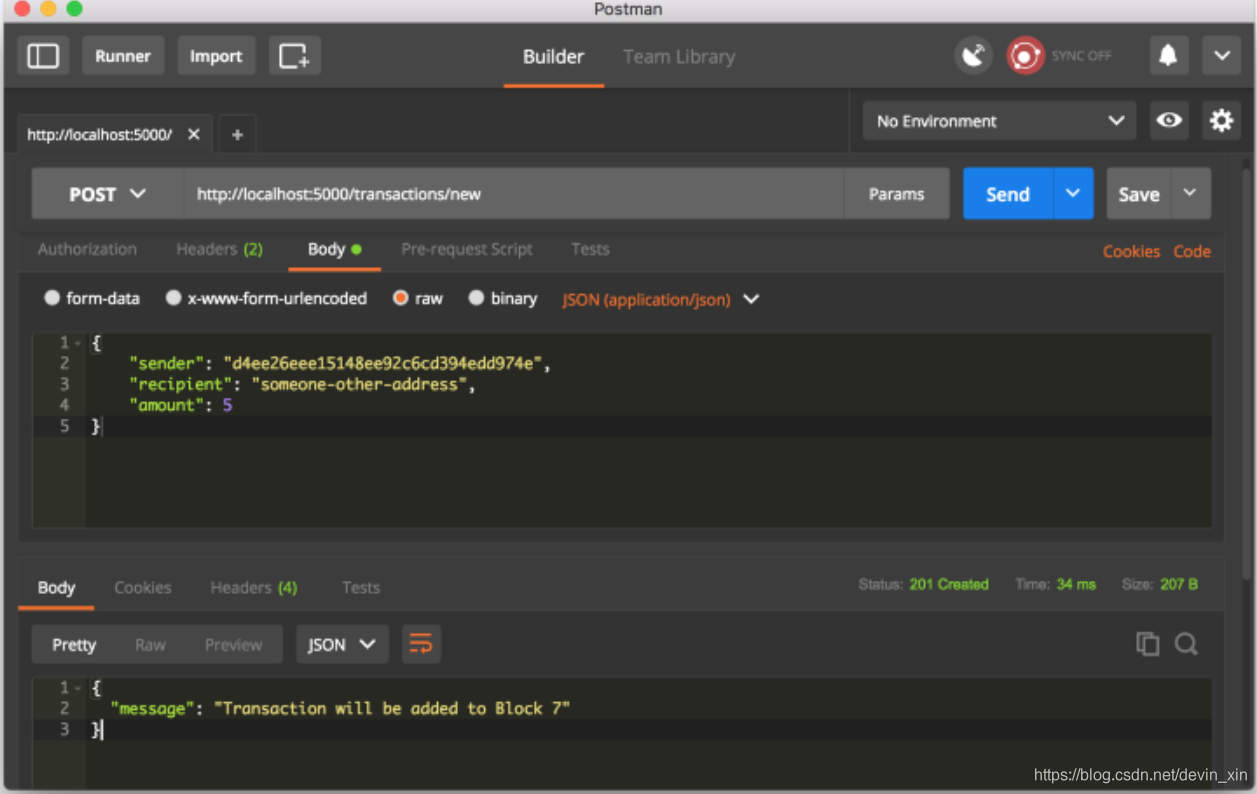Screen dimensions: 1257x794
Task: Click the request URL field
Action: coord(514,194)
